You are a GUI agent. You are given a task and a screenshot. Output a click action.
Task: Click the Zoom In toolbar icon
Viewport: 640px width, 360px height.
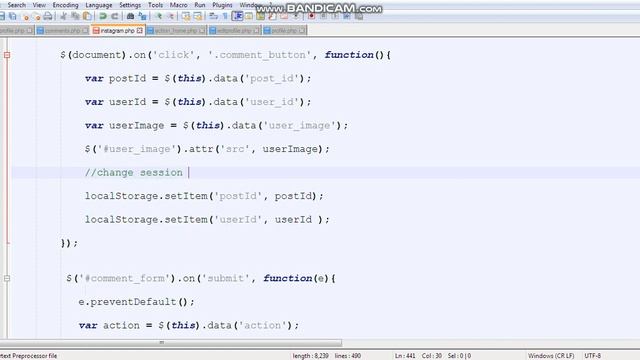(x=158, y=16)
